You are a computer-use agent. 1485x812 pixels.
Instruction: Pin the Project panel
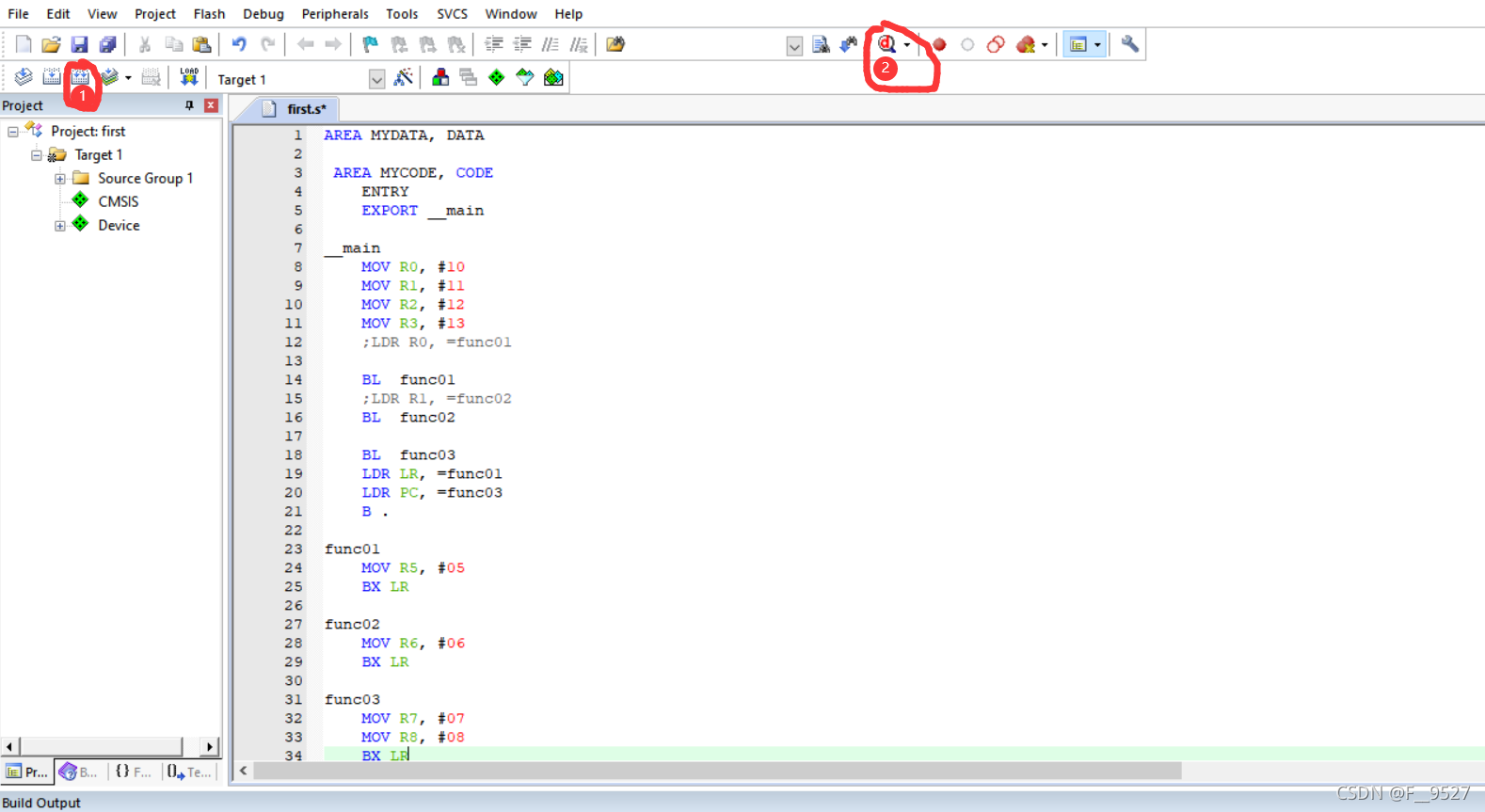coord(189,105)
